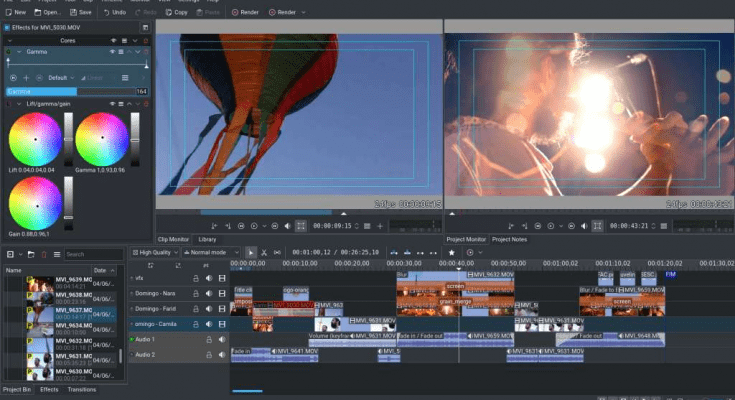Click the star favorite effects icon in timeline toolbar
Screen dimensions: 735x400
point(451,253)
